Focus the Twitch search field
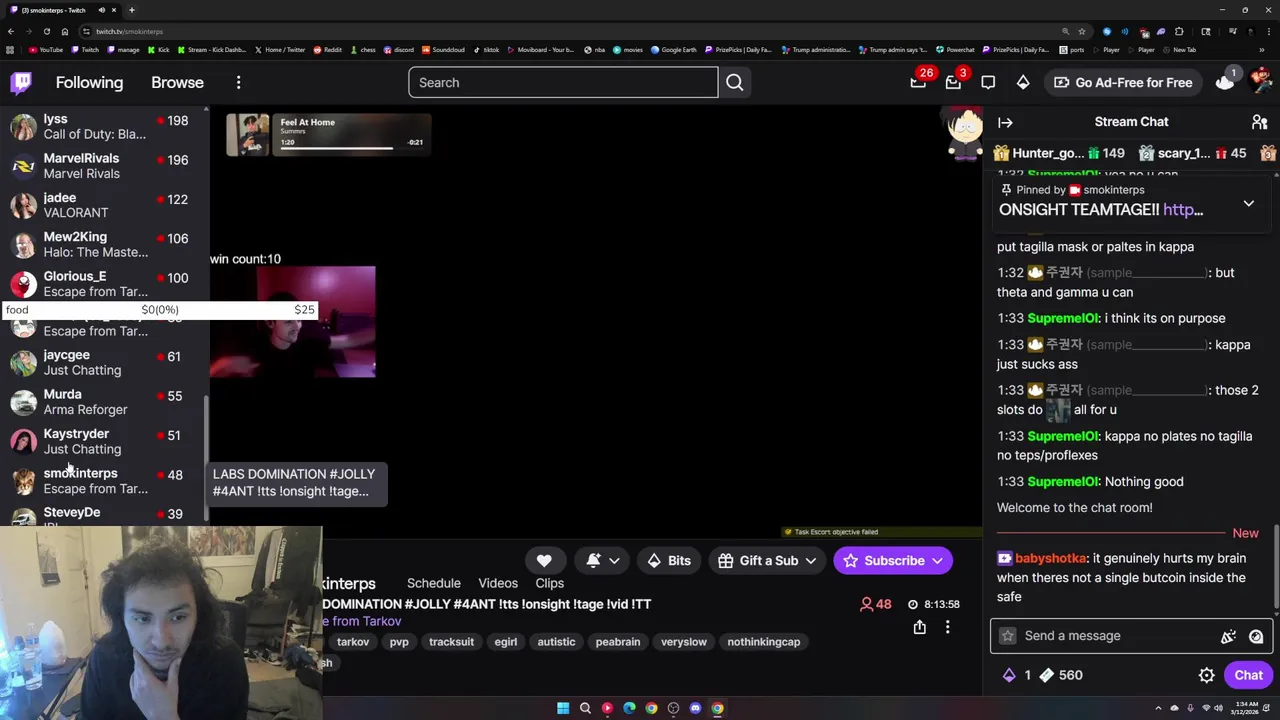Viewport: 1280px width, 720px height. click(563, 82)
